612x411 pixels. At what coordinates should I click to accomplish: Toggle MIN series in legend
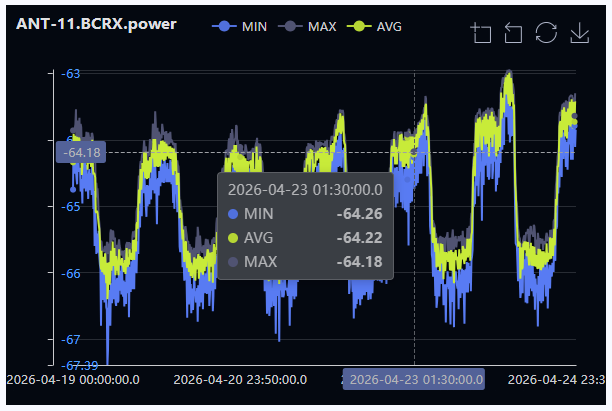(240, 27)
